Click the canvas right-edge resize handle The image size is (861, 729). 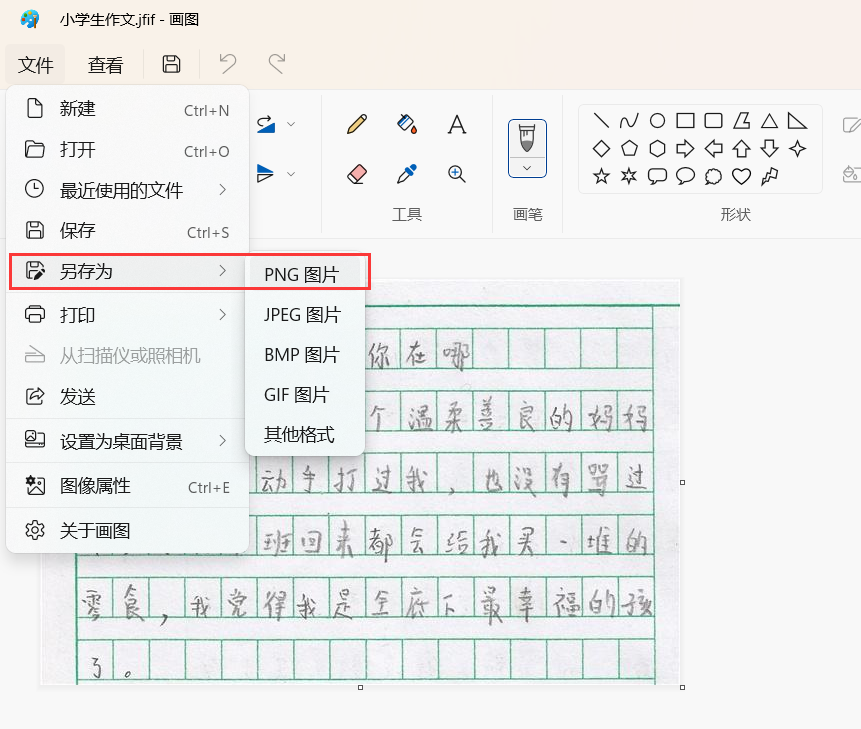pyautogui.click(x=683, y=483)
